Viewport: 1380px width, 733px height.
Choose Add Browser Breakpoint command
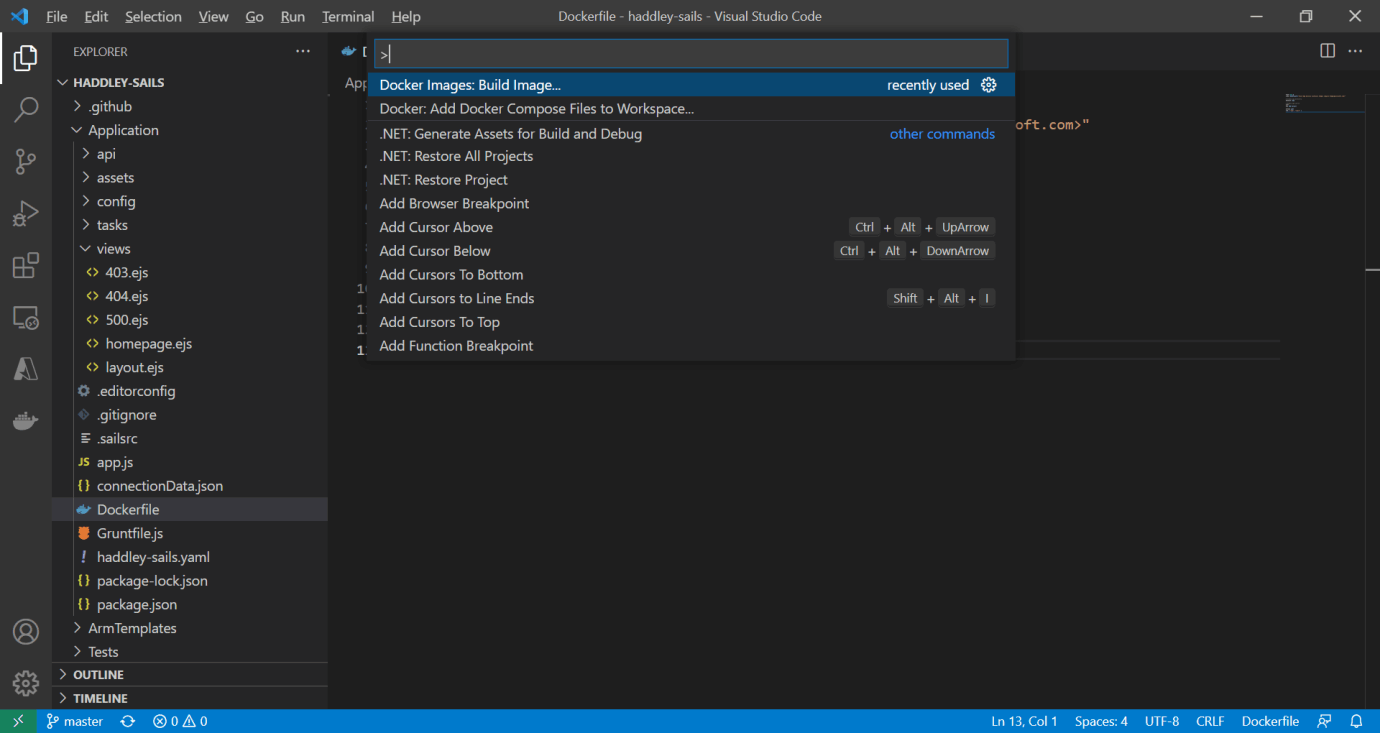691,204
